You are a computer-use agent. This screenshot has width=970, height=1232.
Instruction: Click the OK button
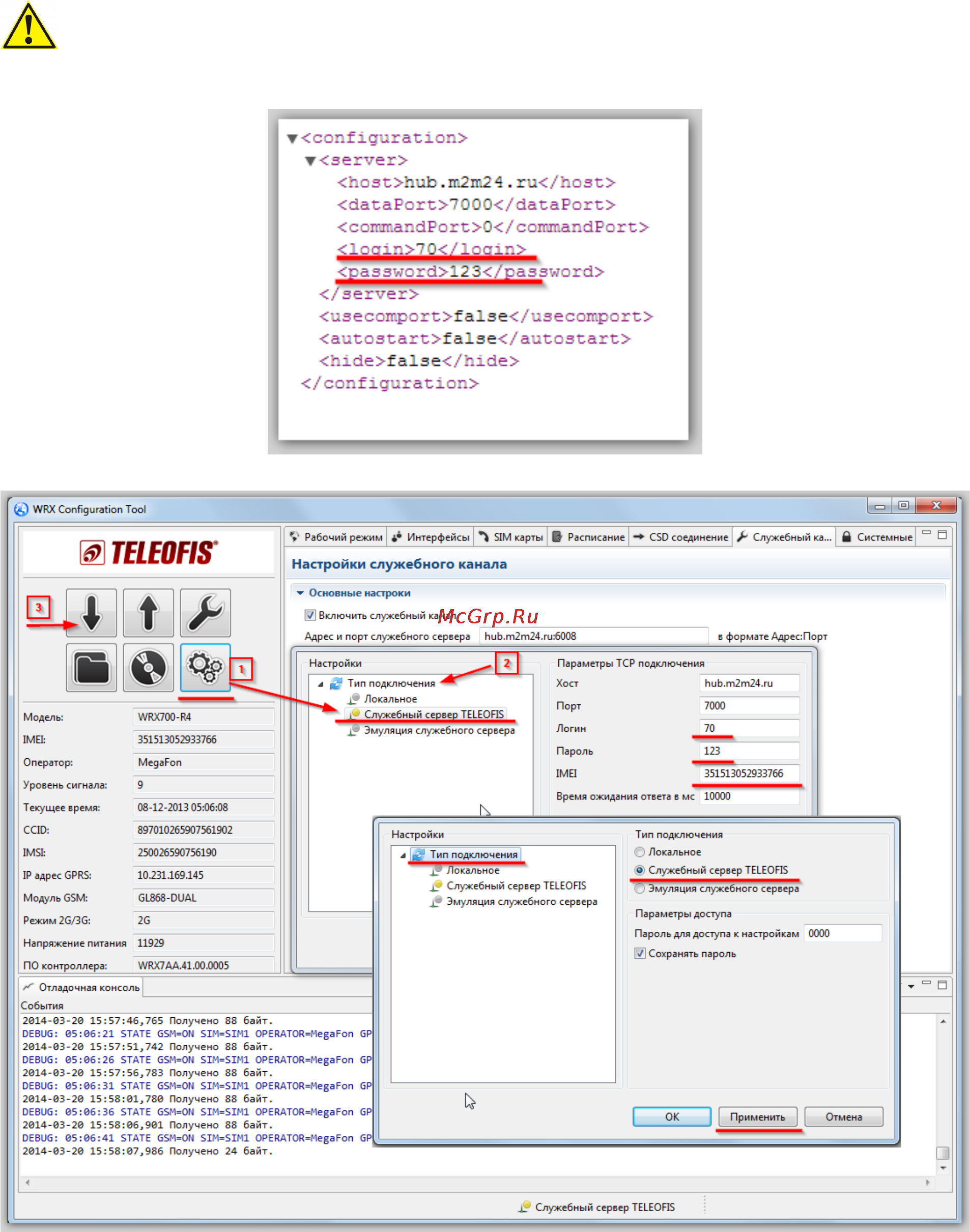click(672, 1117)
